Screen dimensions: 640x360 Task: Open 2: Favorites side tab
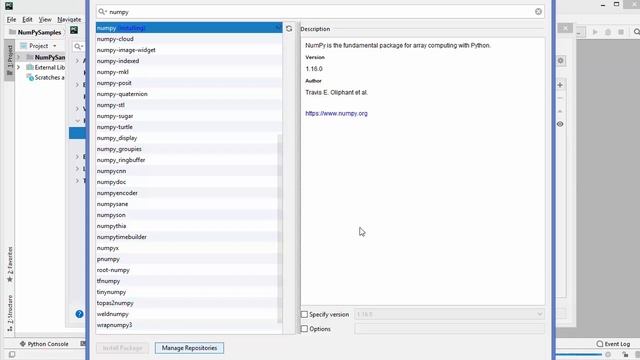point(10,264)
